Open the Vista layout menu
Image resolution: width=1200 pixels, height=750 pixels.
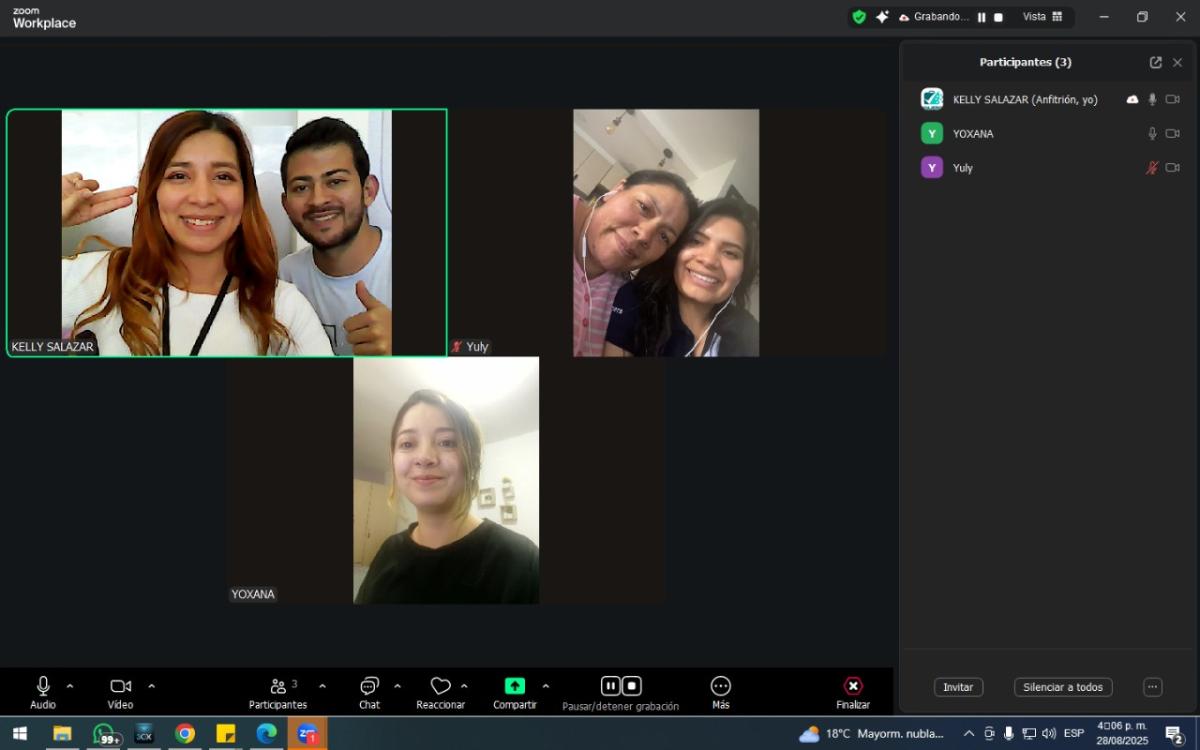1042,17
